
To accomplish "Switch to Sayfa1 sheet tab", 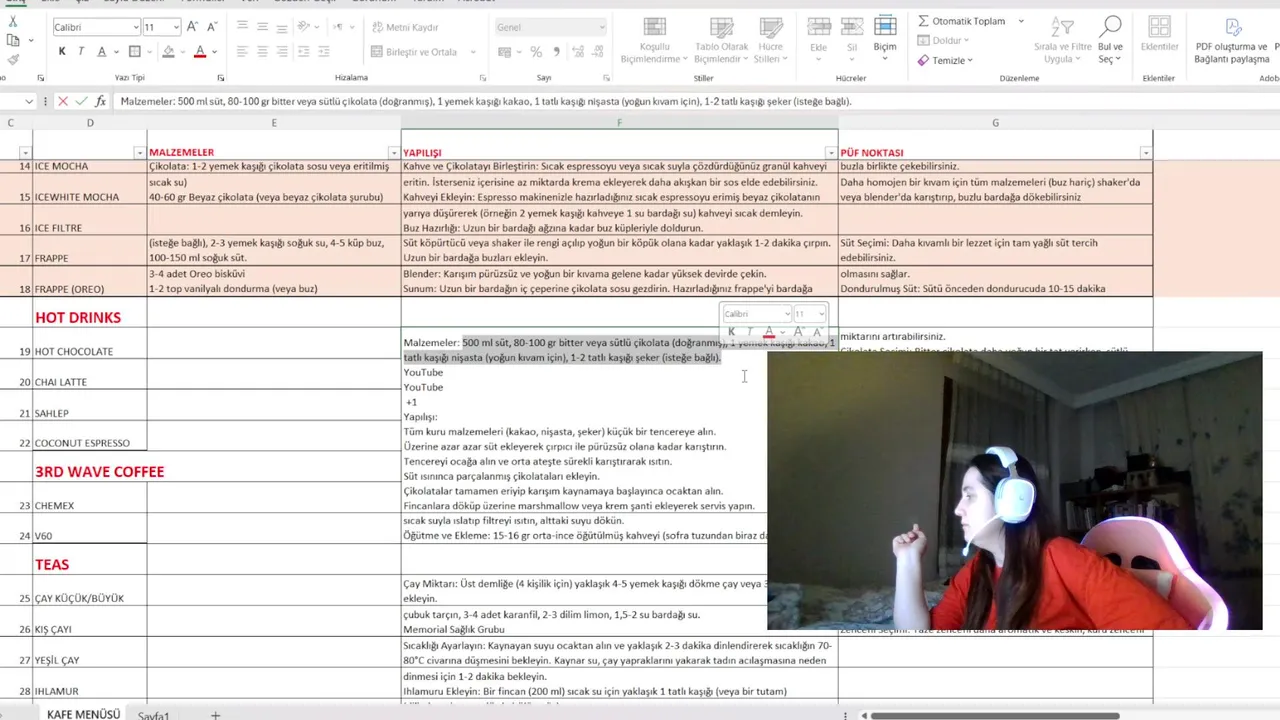I will coord(153,715).
